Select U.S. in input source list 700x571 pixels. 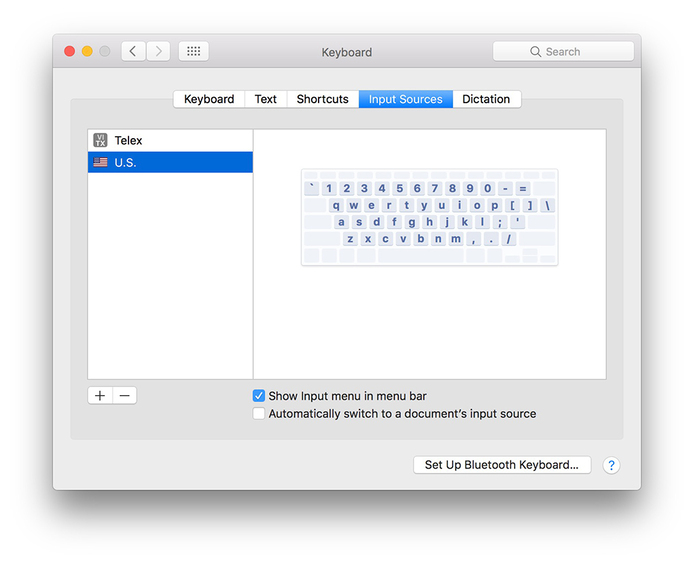[x=170, y=162]
